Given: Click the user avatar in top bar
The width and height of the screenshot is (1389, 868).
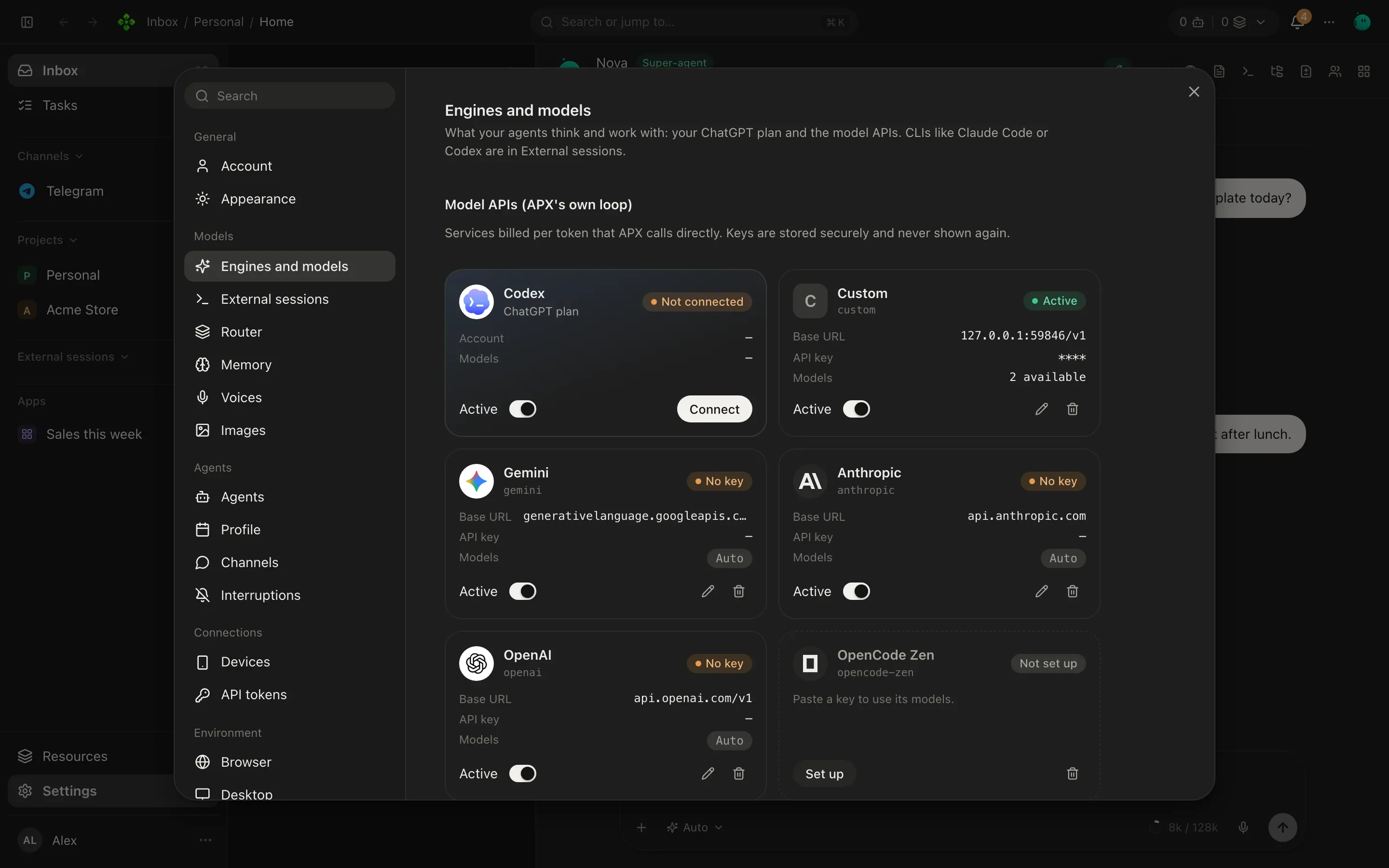Looking at the screenshot, I should [x=1362, y=22].
